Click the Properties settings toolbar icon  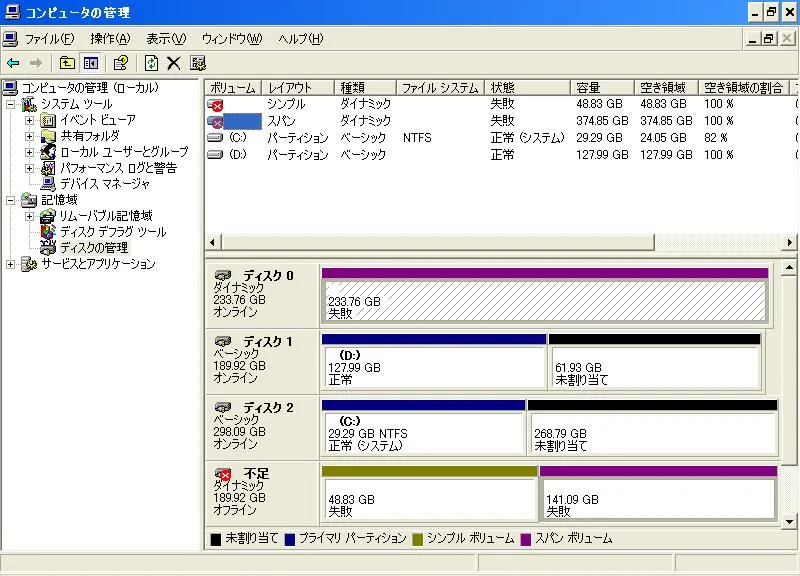tap(198, 63)
